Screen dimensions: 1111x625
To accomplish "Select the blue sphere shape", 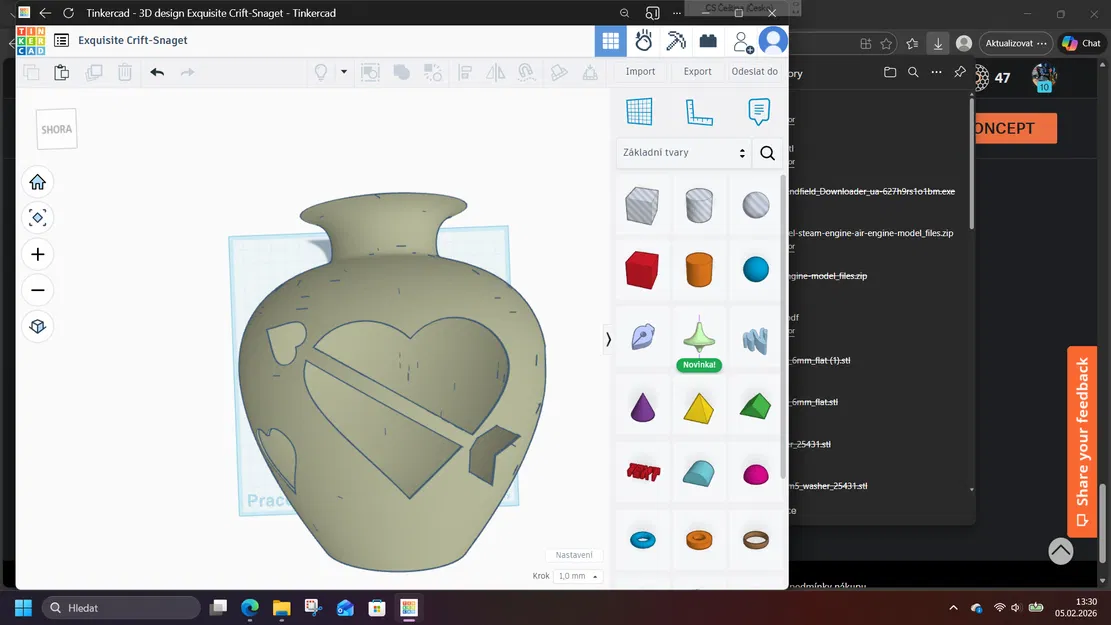I will coord(756,267).
